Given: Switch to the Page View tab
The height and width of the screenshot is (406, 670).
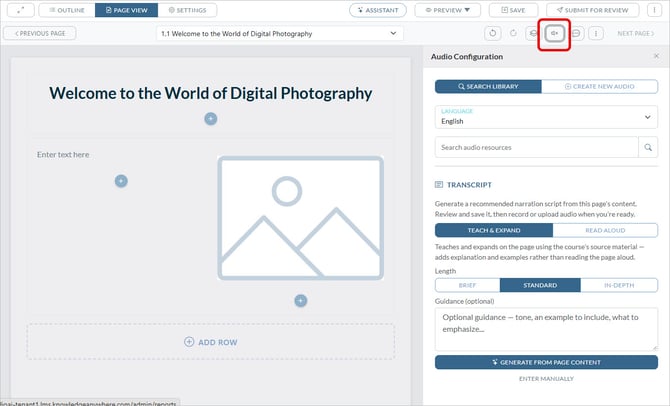Looking at the screenshot, I should click(x=126, y=10).
